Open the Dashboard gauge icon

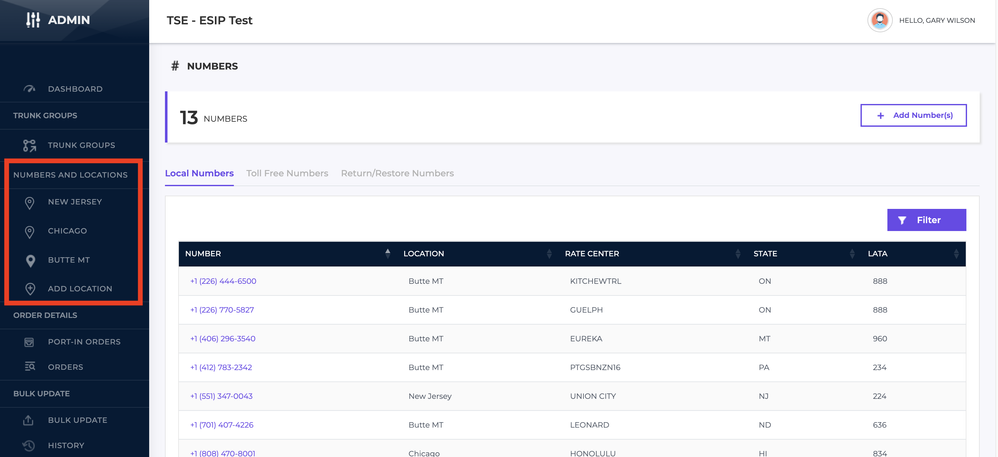tap(29, 89)
